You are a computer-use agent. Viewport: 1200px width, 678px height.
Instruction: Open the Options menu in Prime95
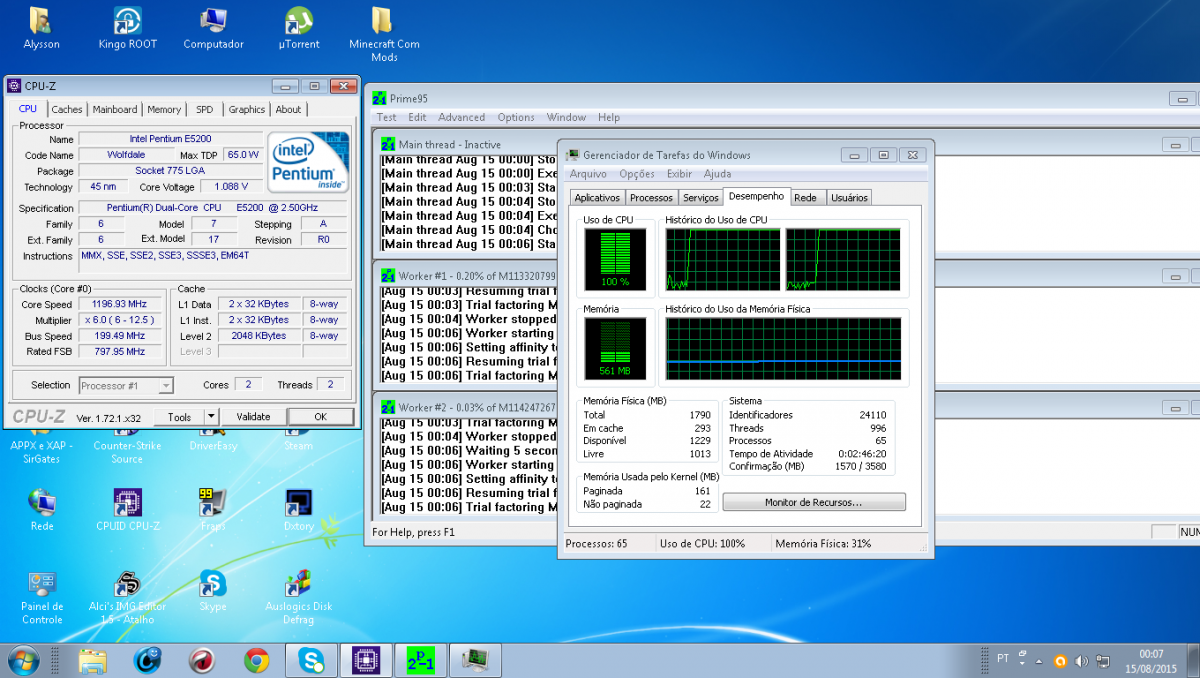516,117
